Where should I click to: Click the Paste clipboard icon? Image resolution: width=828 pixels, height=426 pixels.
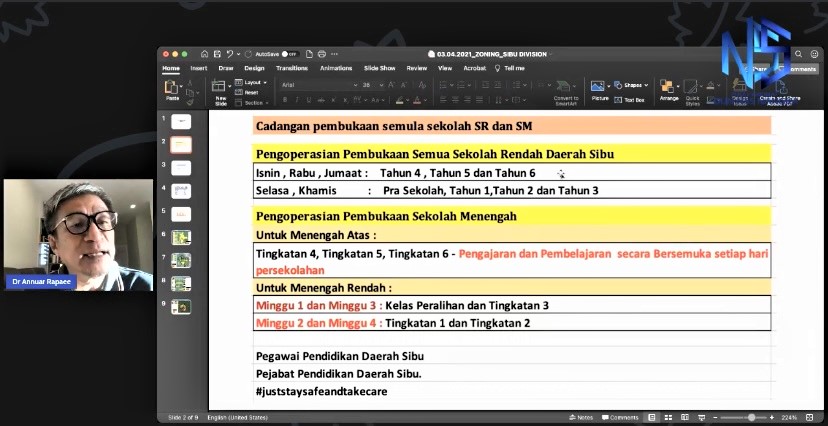click(x=171, y=88)
